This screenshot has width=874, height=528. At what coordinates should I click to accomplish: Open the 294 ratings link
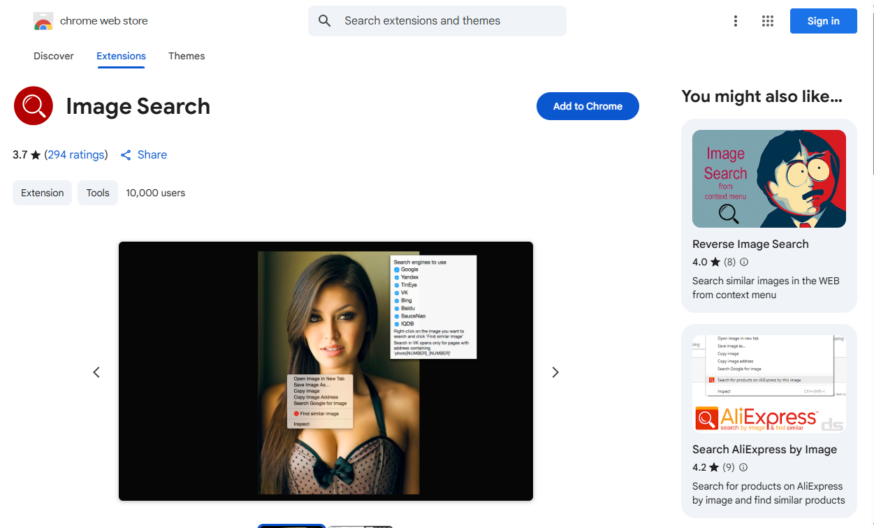pyautogui.click(x=76, y=155)
